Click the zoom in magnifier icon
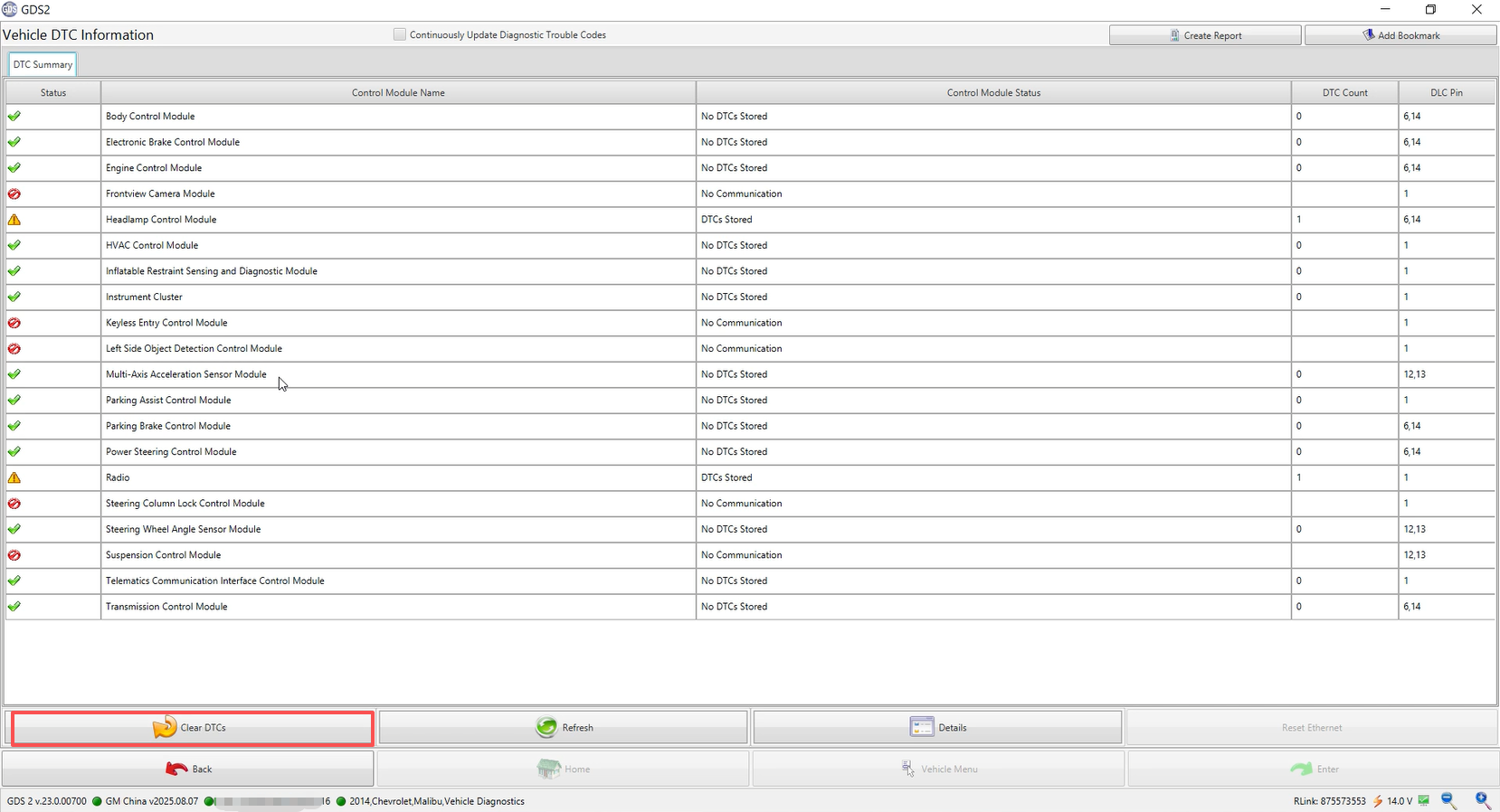Screen dimensions: 1500x812 [x=1483, y=800]
